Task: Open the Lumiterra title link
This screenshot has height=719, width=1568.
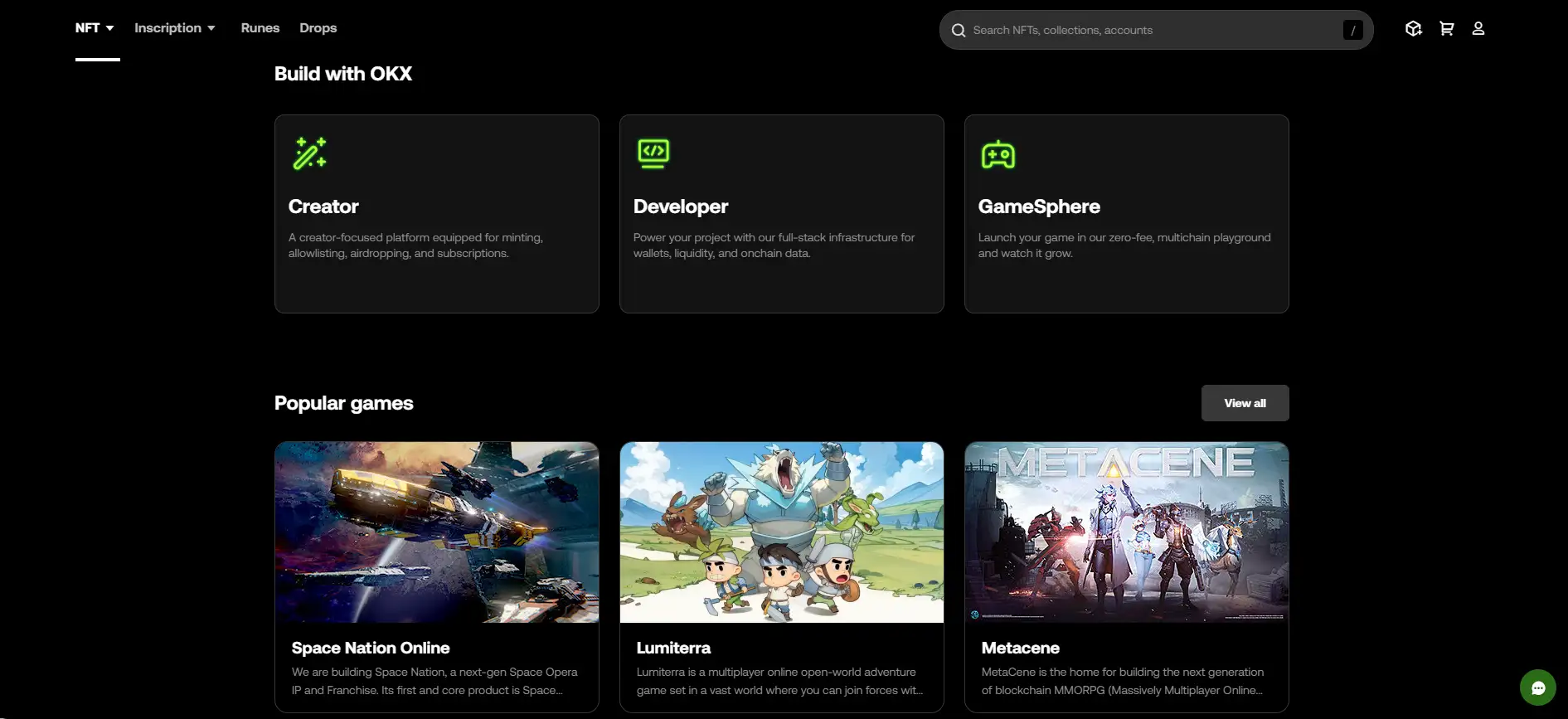Action: click(x=673, y=648)
